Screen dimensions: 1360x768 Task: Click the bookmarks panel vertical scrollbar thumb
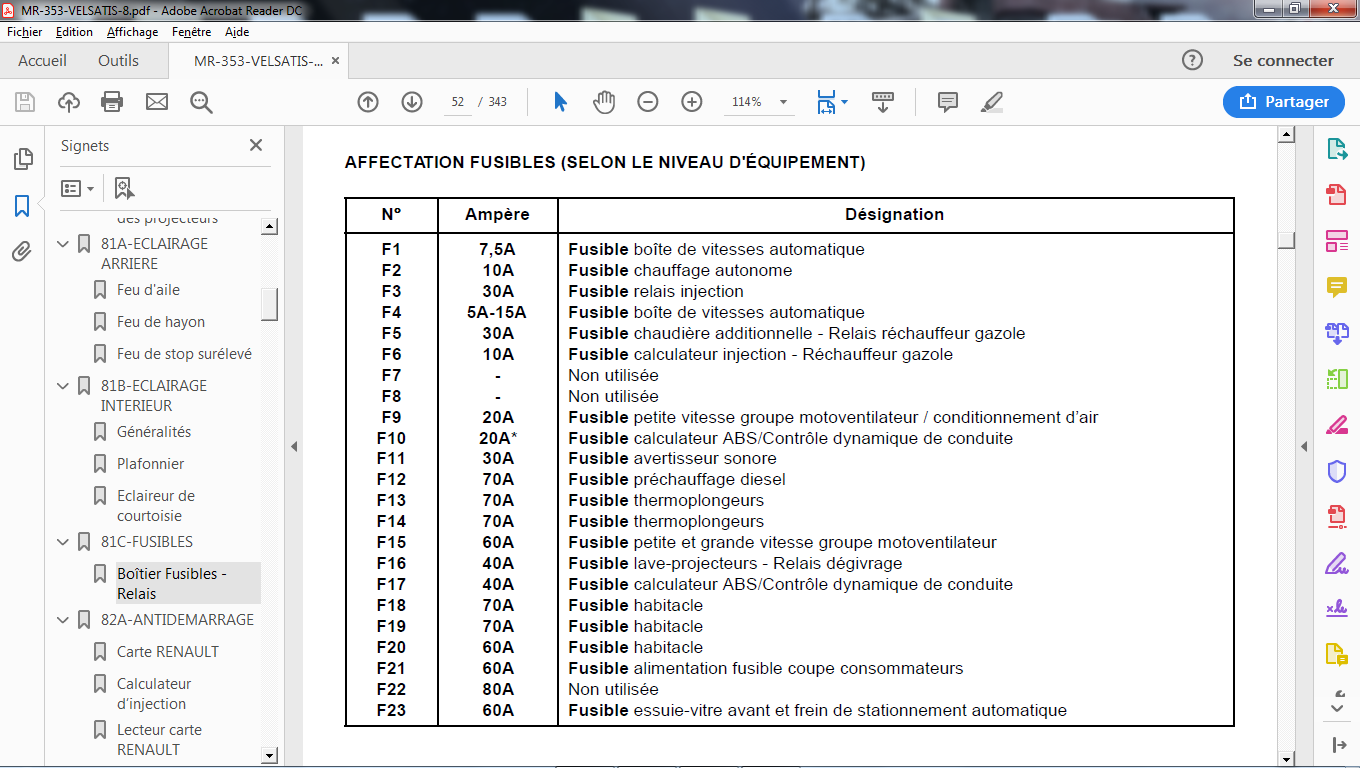pyautogui.click(x=269, y=304)
